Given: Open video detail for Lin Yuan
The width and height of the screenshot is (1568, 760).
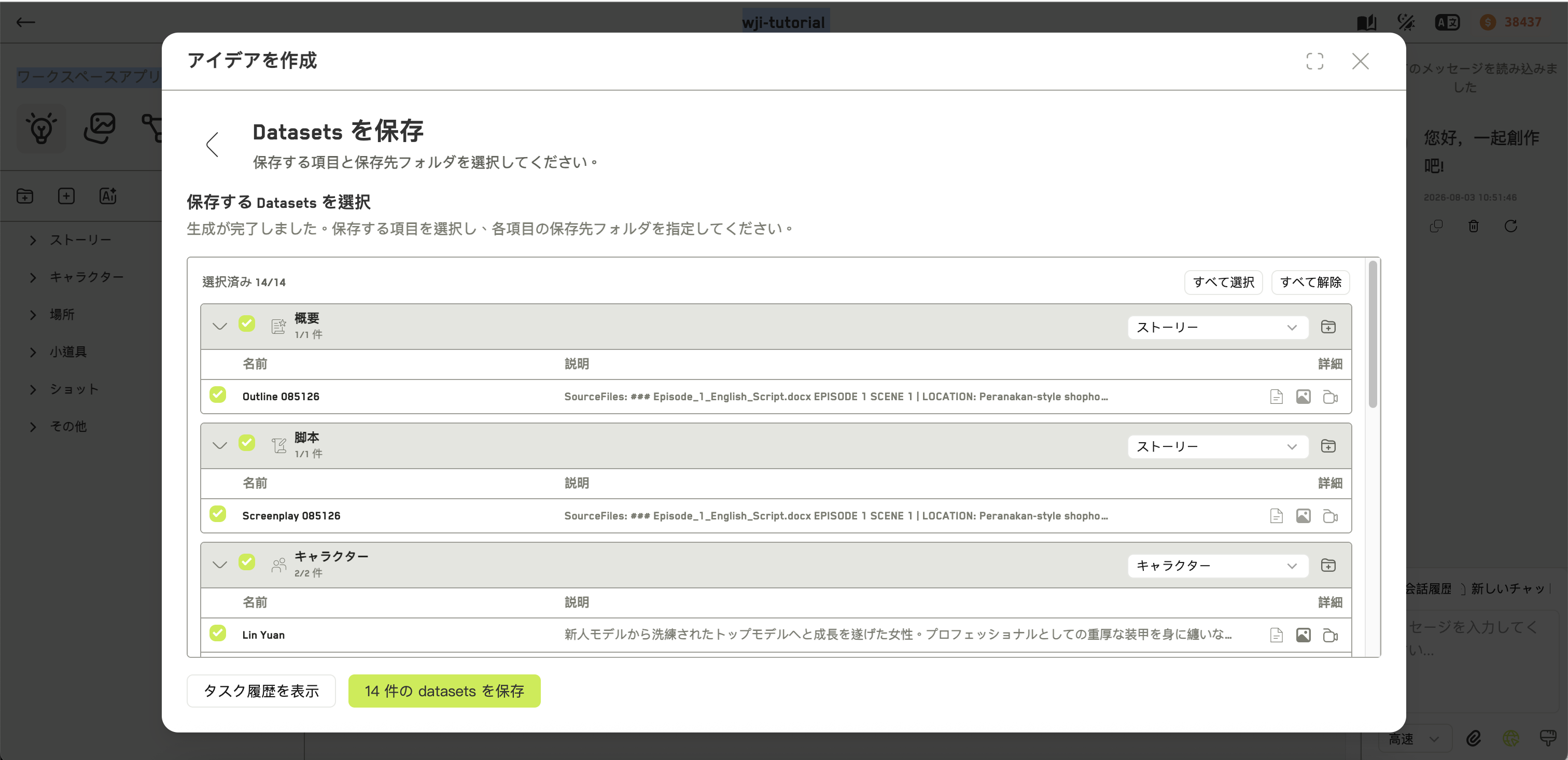Looking at the screenshot, I should pos(1330,635).
